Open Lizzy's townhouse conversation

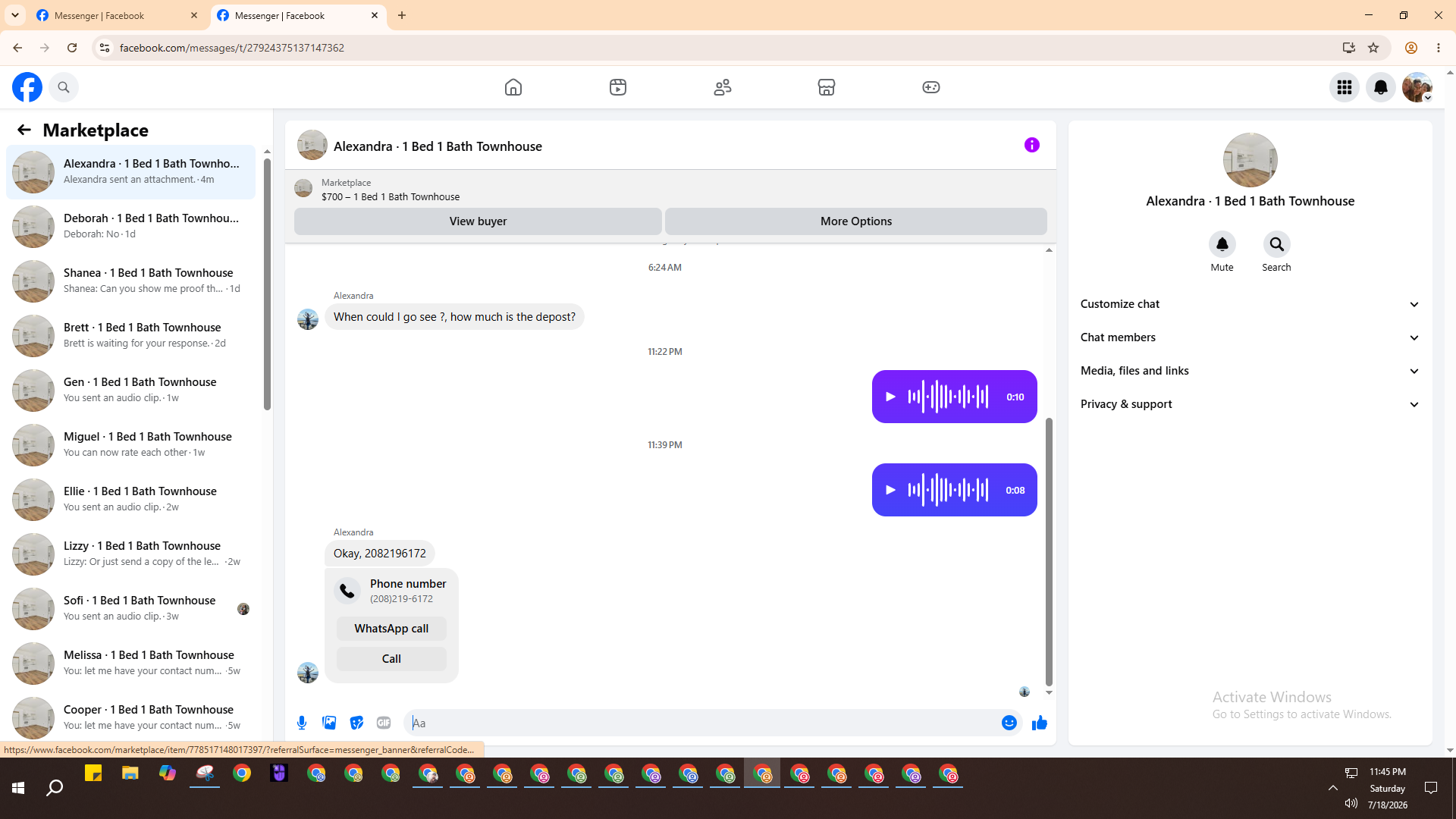(130, 554)
